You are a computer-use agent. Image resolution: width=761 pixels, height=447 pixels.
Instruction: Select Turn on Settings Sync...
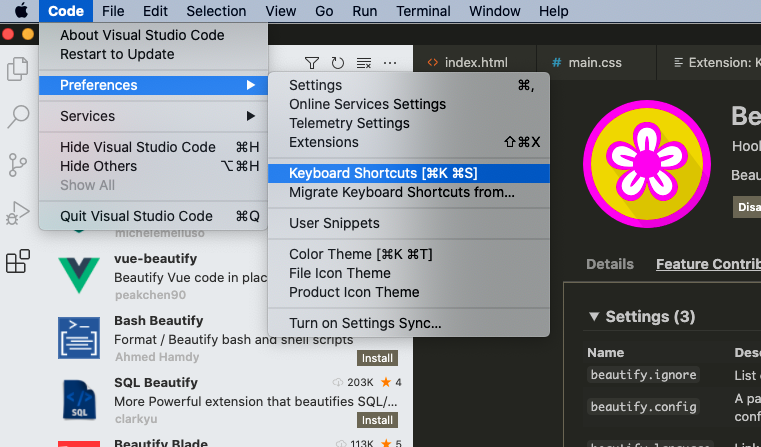point(409,323)
